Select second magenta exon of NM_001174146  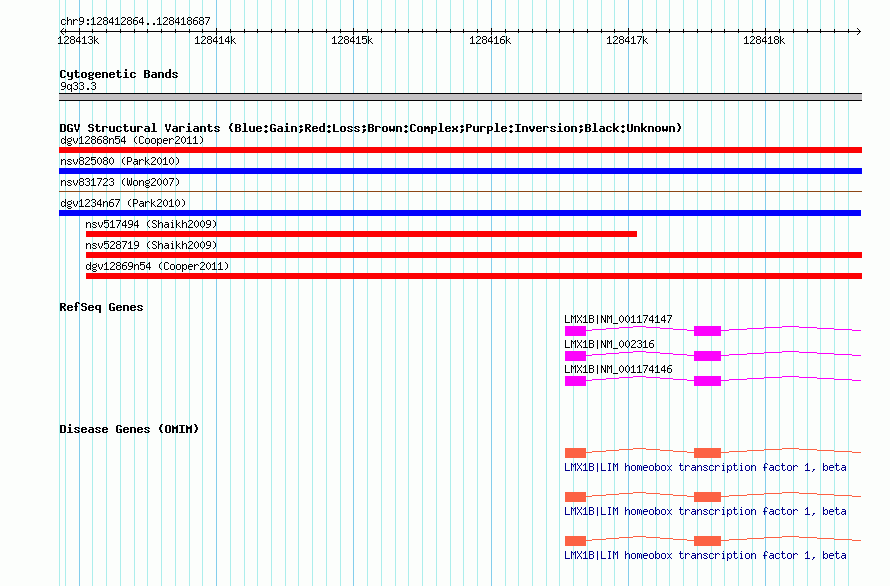(707, 381)
